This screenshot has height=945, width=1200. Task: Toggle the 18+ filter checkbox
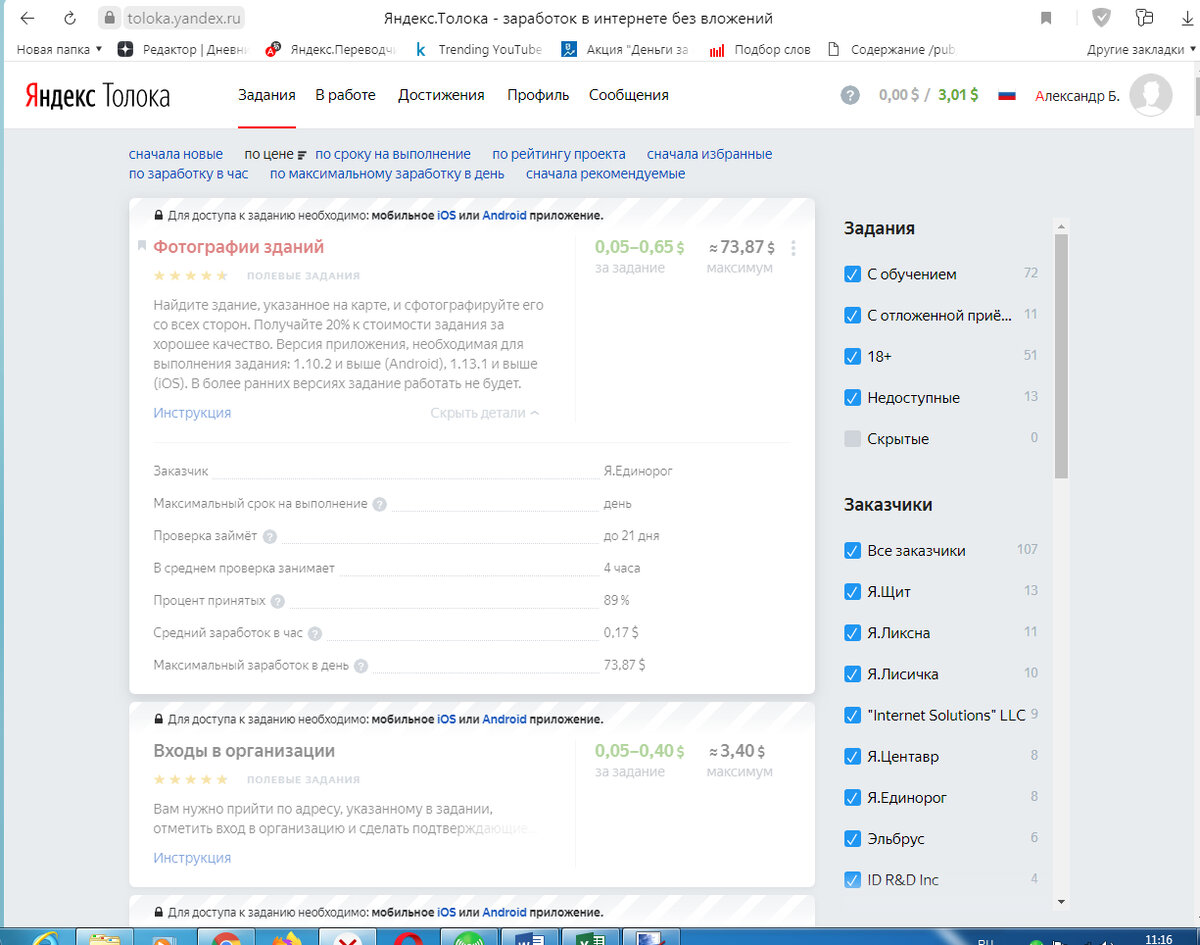[853, 356]
